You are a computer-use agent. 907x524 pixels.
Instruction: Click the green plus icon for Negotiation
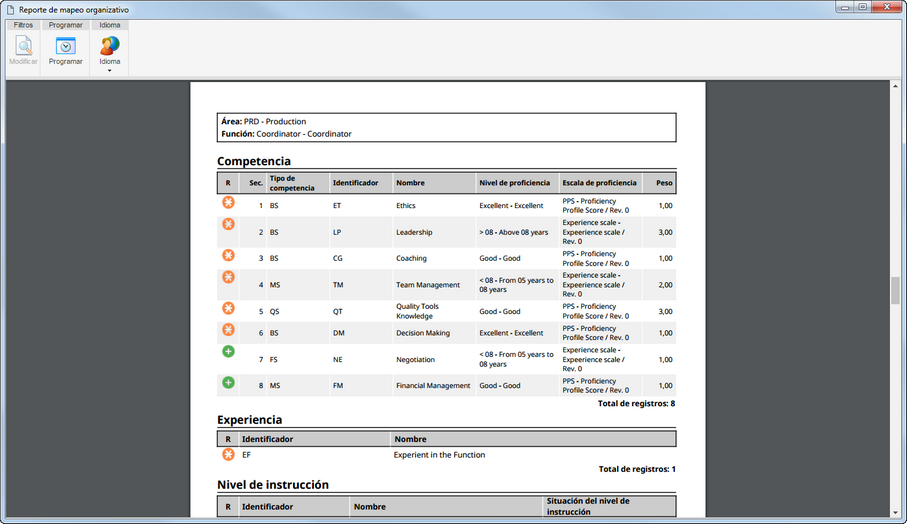pos(228,351)
